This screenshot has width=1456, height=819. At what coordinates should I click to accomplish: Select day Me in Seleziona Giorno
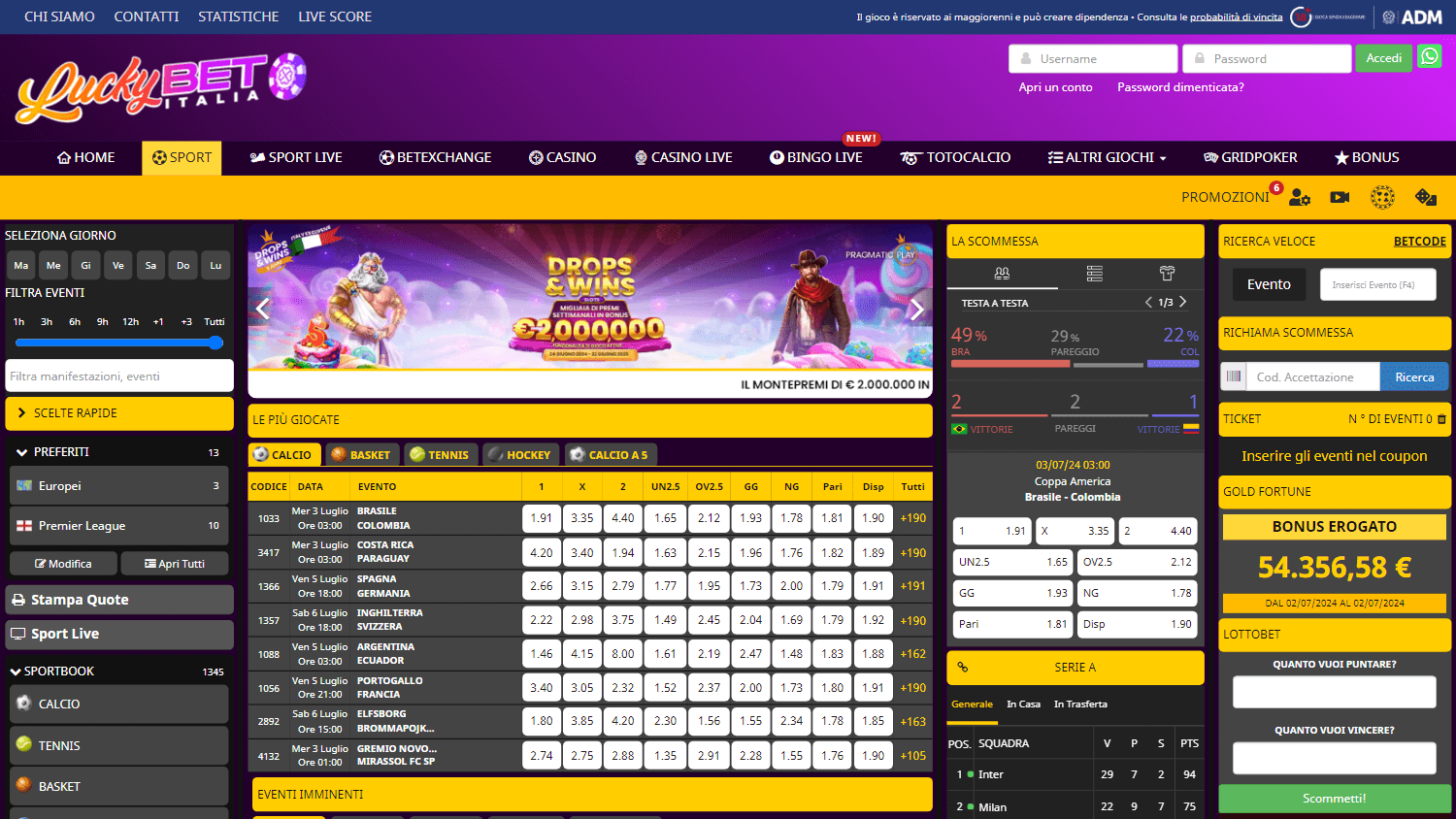point(53,265)
